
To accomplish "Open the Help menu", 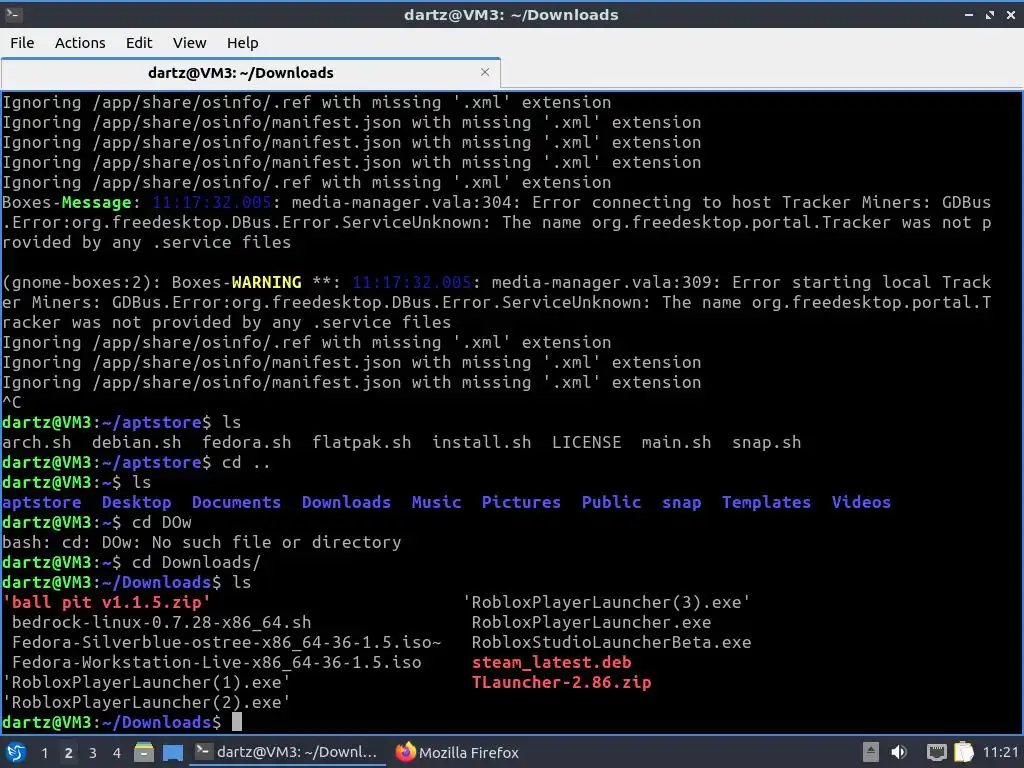I will pyautogui.click(x=242, y=43).
